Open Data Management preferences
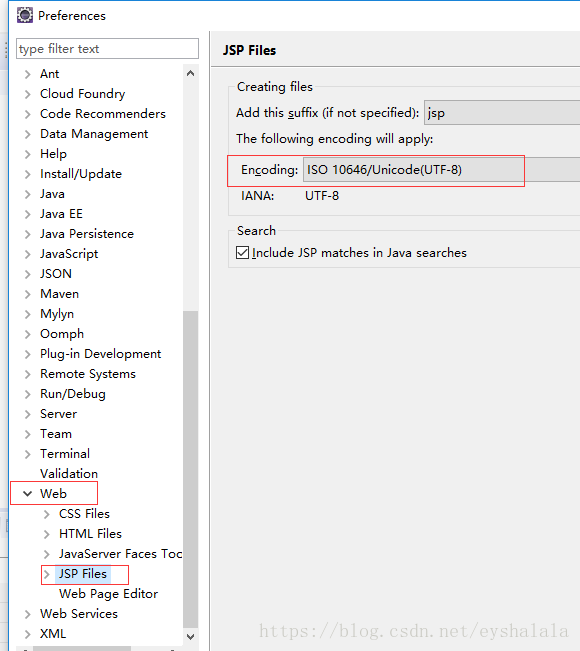This screenshot has height=651, width=580. (x=94, y=134)
